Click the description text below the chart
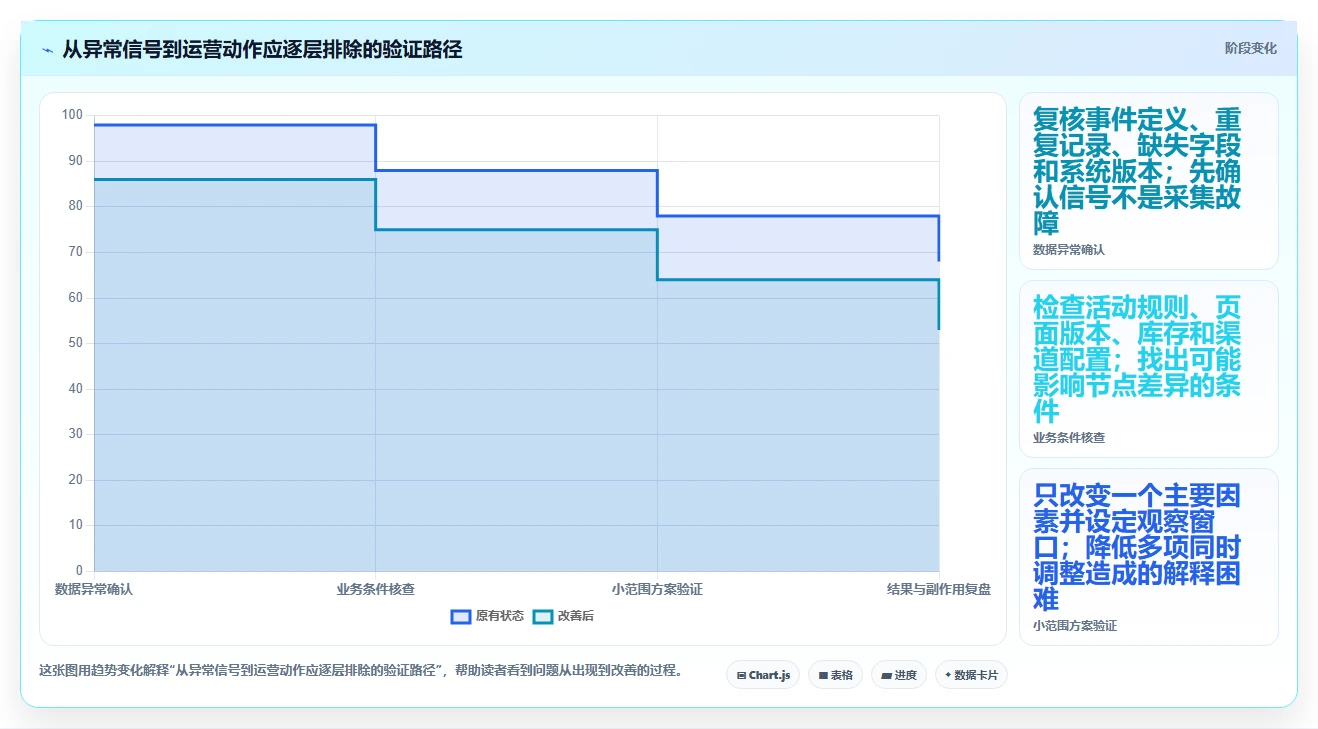This screenshot has height=729, width=1318. pos(360,671)
